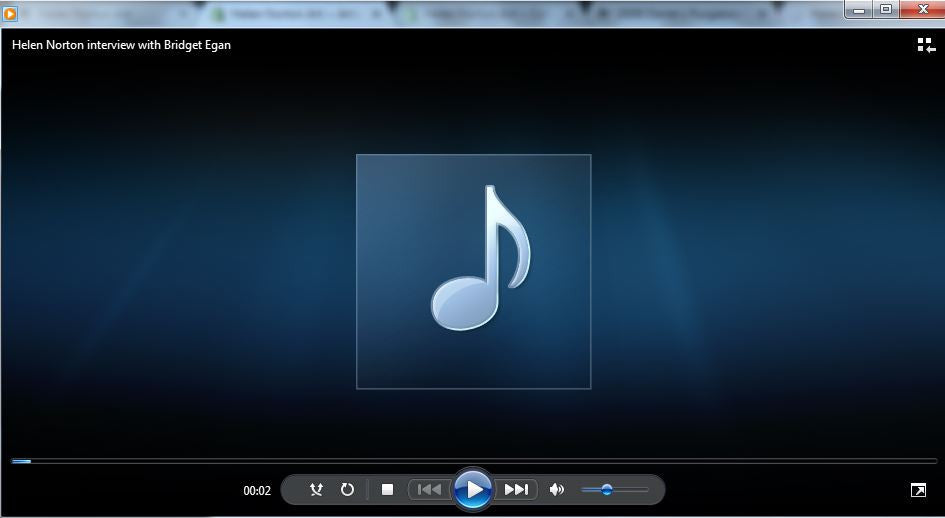Screen dimensions: 945x518
Task: Toggle shuffle mode on
Action: coord(316,490)
